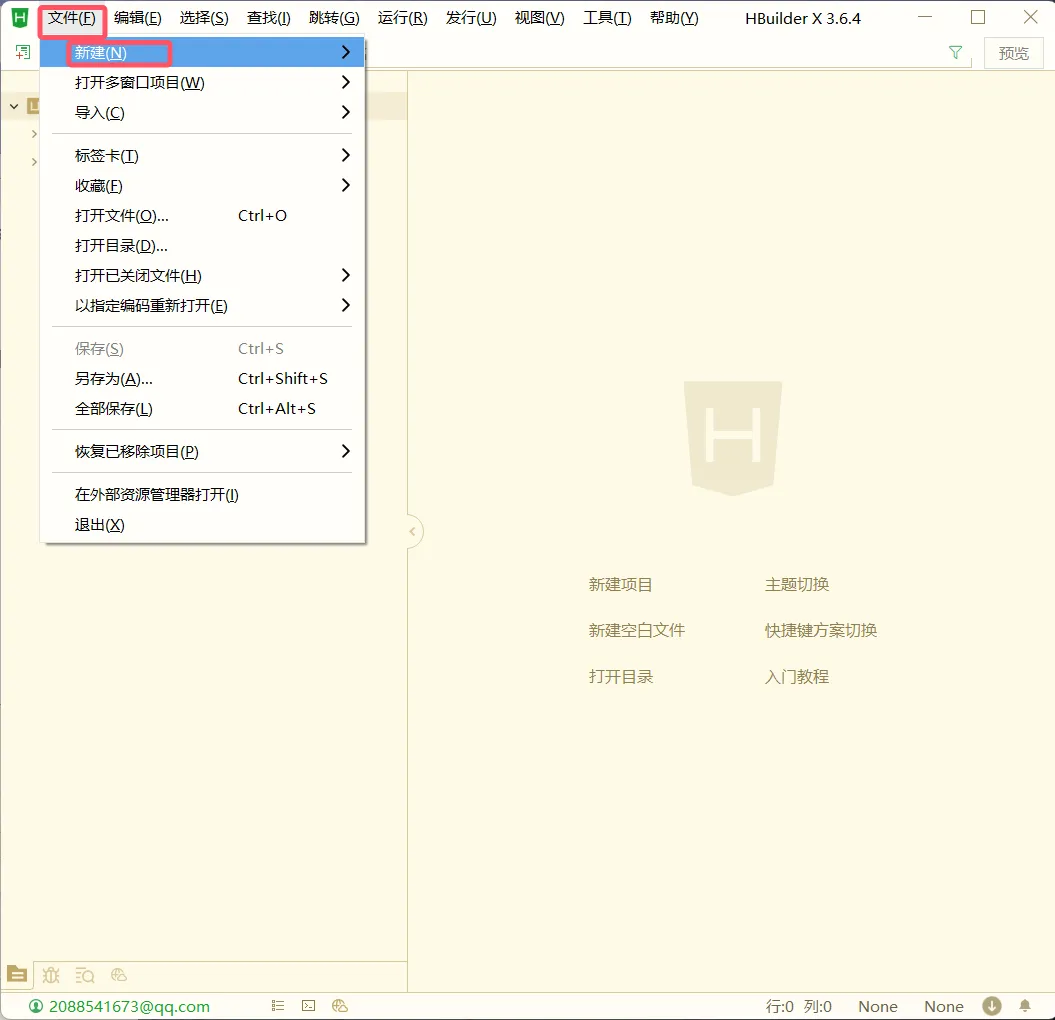Select 全部保存(L) menu entry
Viewport: 1055px width, 1020px height.
pyautogui.click(x=202, y=408)
